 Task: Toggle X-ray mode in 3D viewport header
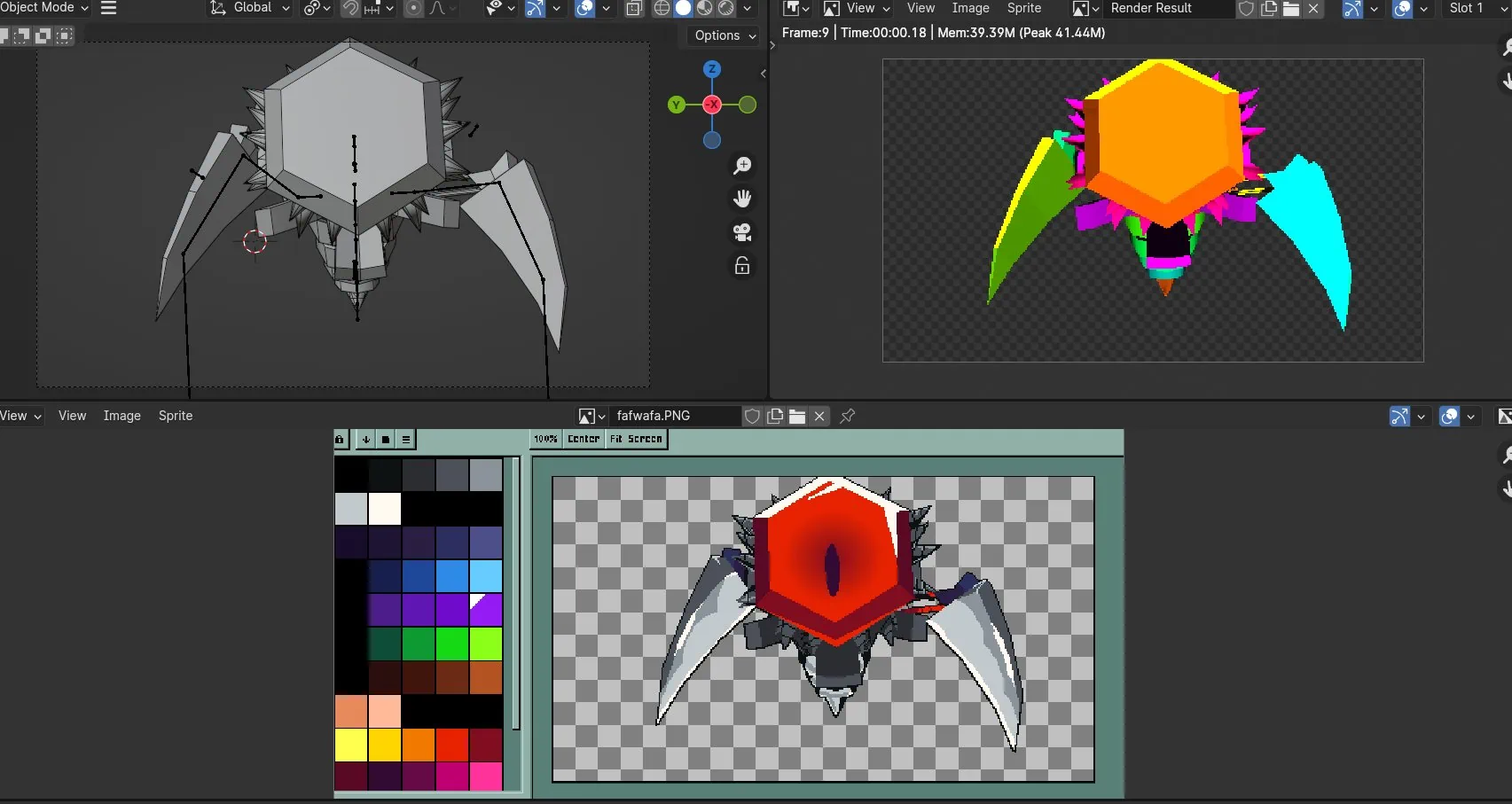(634, 8)
